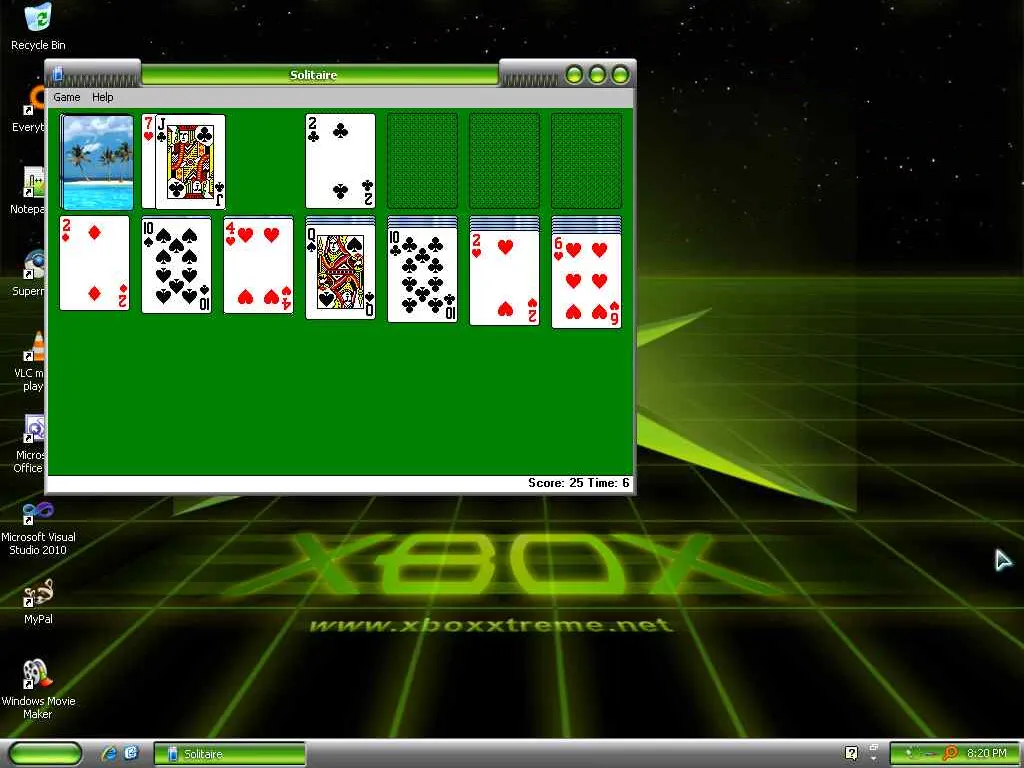Select the 2 of diamonds card

tap(95, 263)
